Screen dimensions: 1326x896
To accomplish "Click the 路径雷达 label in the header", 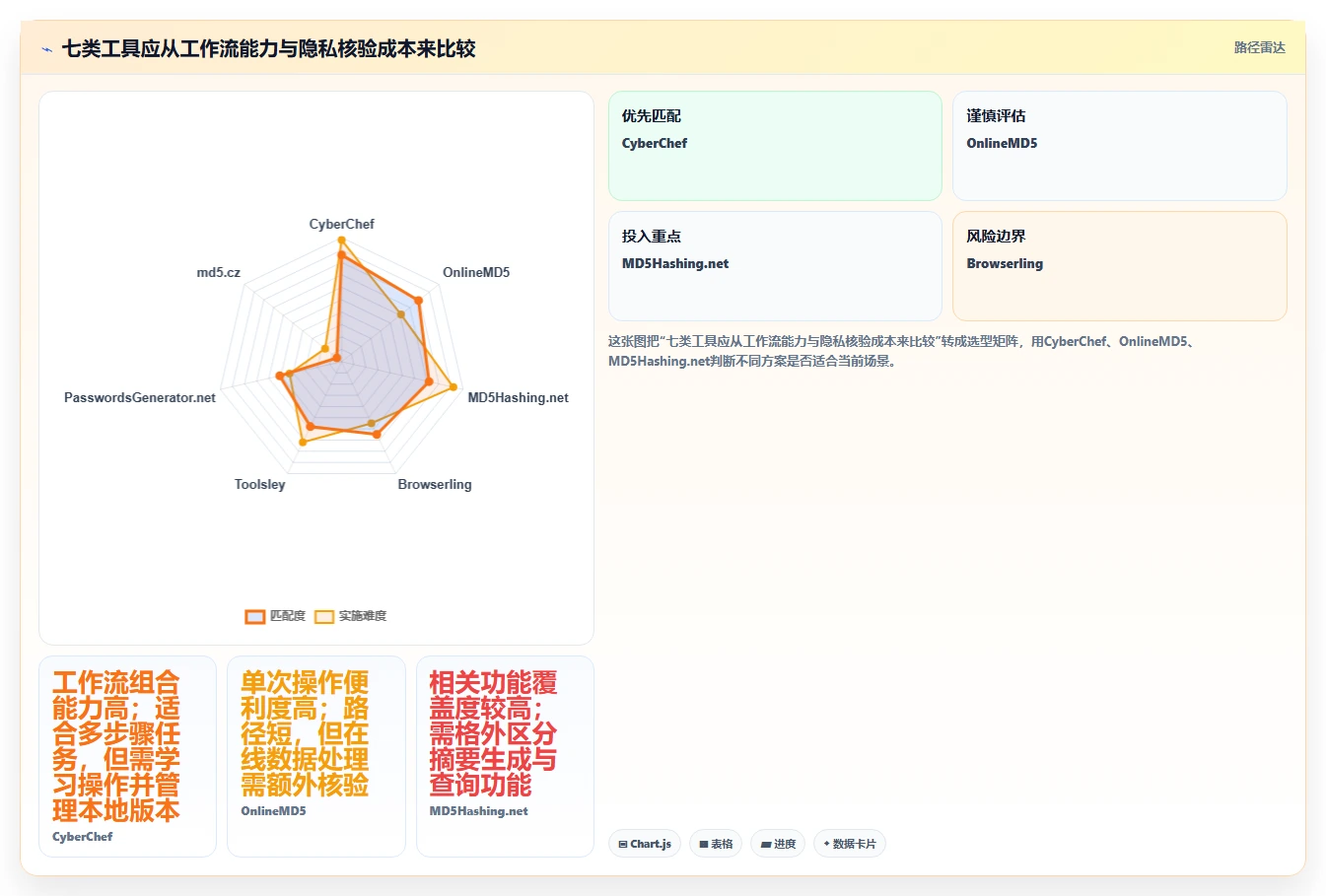I will (1260, 47).
